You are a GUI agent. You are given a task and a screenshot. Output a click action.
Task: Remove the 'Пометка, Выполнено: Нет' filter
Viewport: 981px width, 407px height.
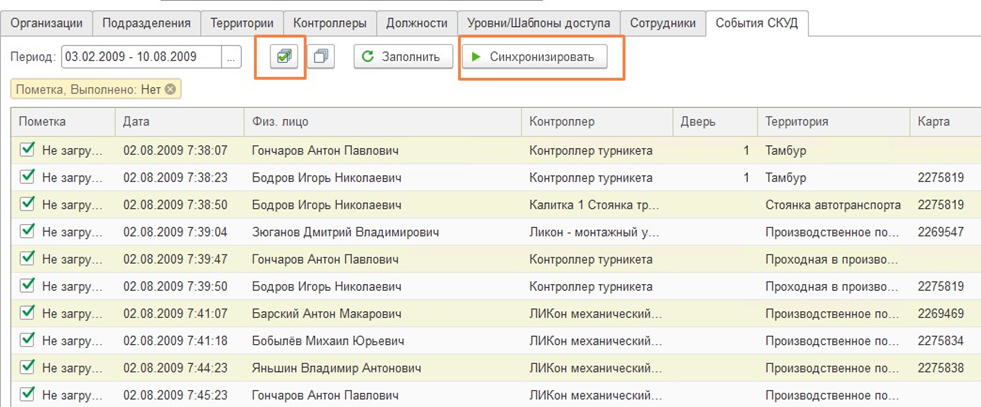(170, 90)
